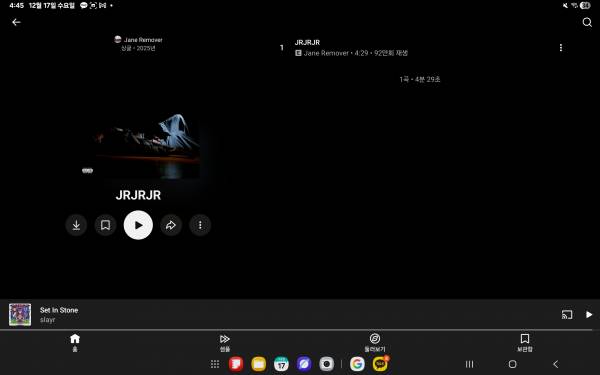Launch the red app in taskbar
The width and height of the screenshot is (600, 375).
(x=236, y=364)
